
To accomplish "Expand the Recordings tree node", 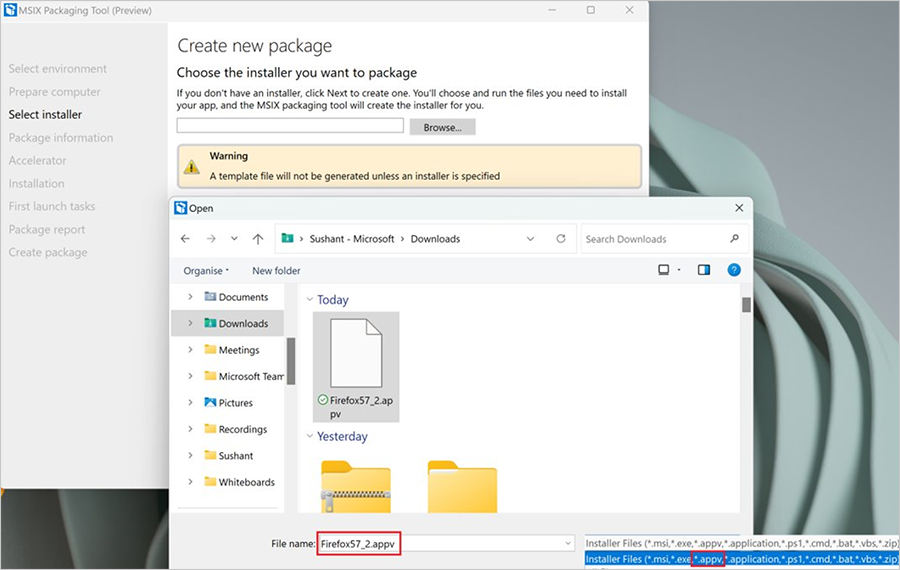I will point(190,429).
